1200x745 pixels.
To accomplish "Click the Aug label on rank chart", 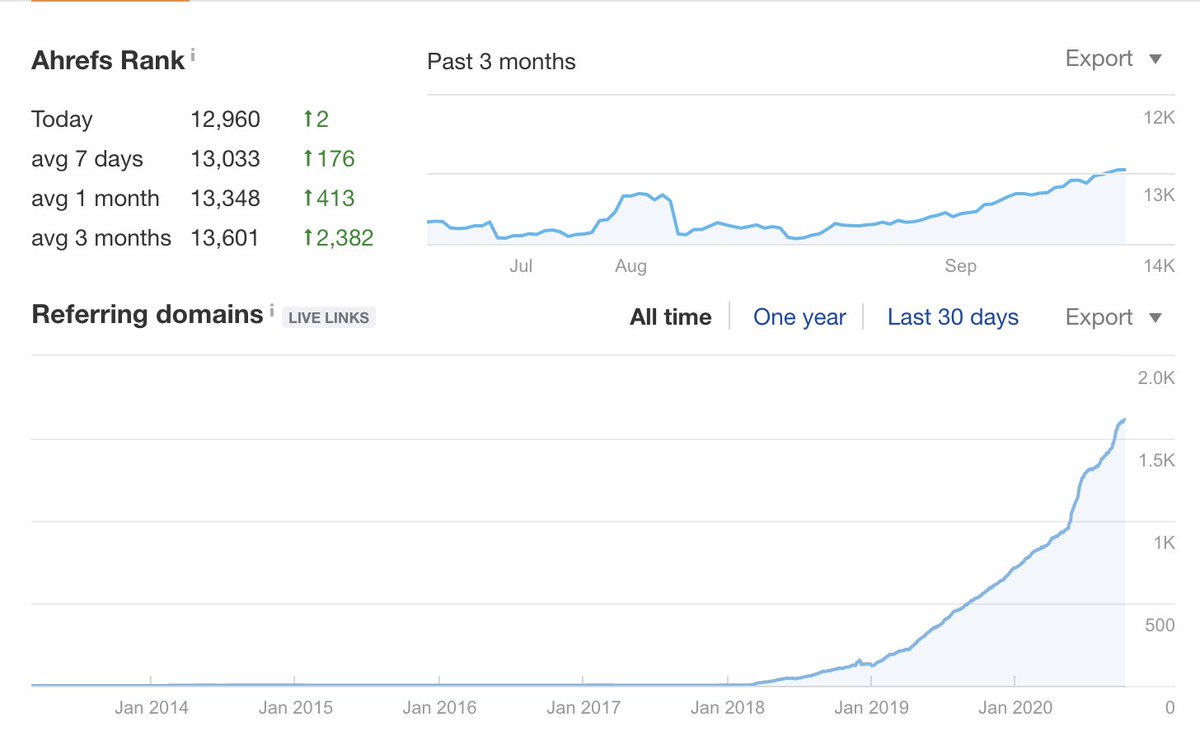I will click(x=631, y=266).
